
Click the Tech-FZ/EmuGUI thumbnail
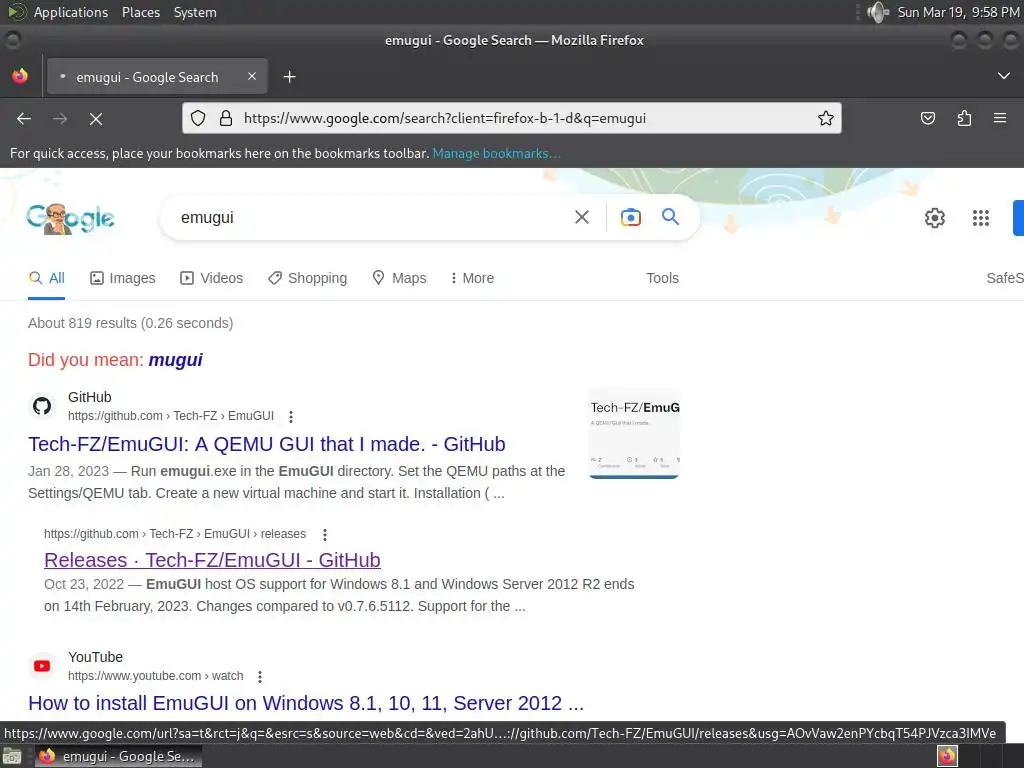coord(634,434)
